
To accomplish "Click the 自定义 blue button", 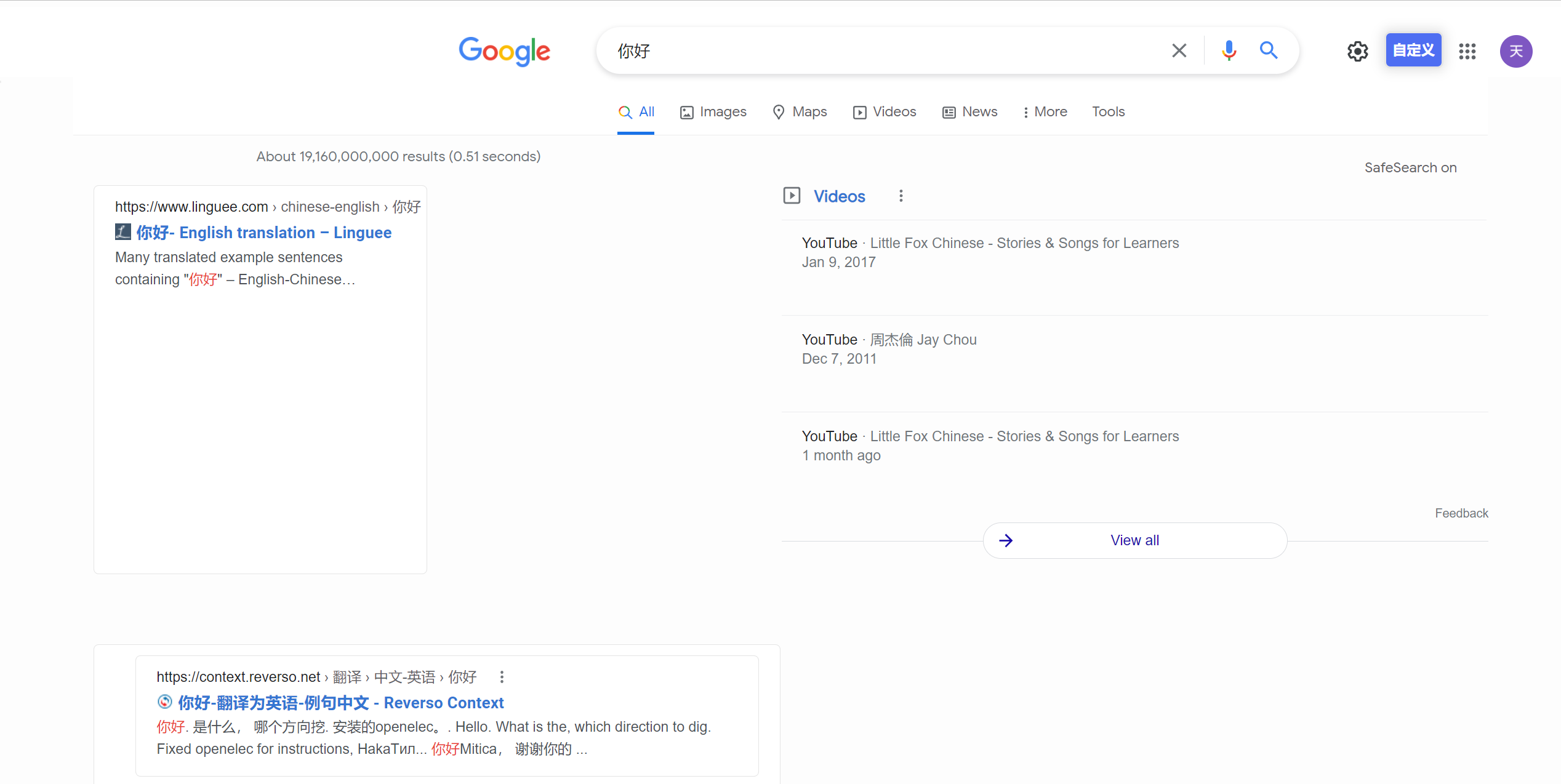I will pos(1413,50).
